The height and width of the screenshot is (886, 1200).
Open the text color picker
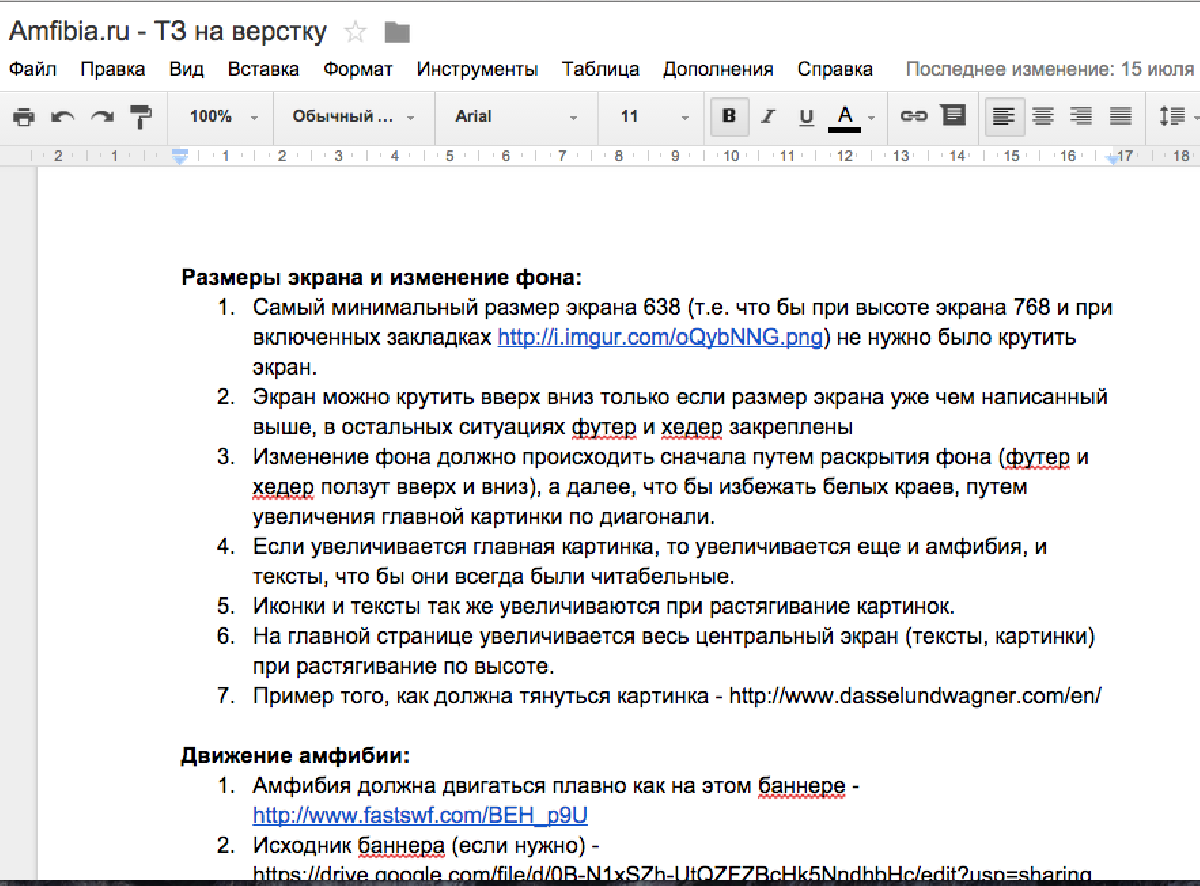(852, 117)
